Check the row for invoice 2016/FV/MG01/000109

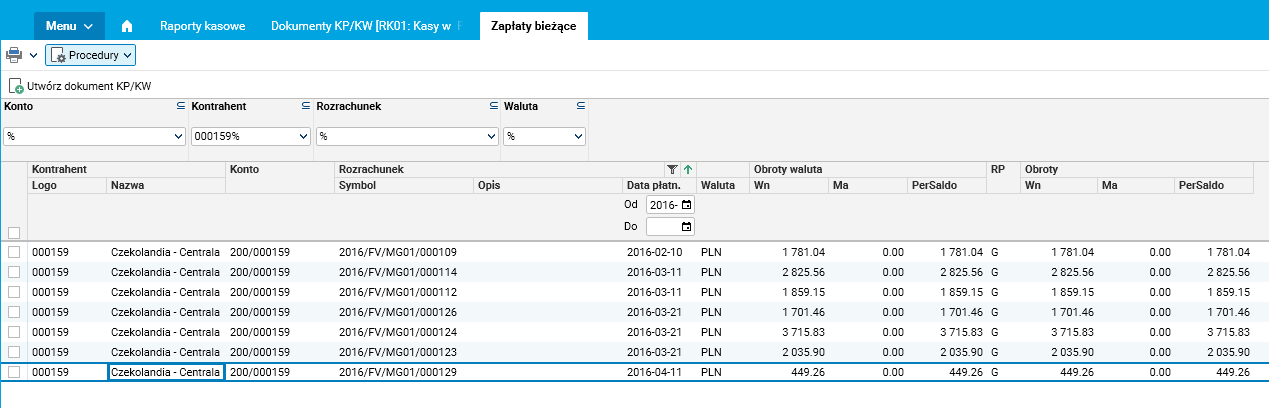pyautogui.click(x=14, y=252)
